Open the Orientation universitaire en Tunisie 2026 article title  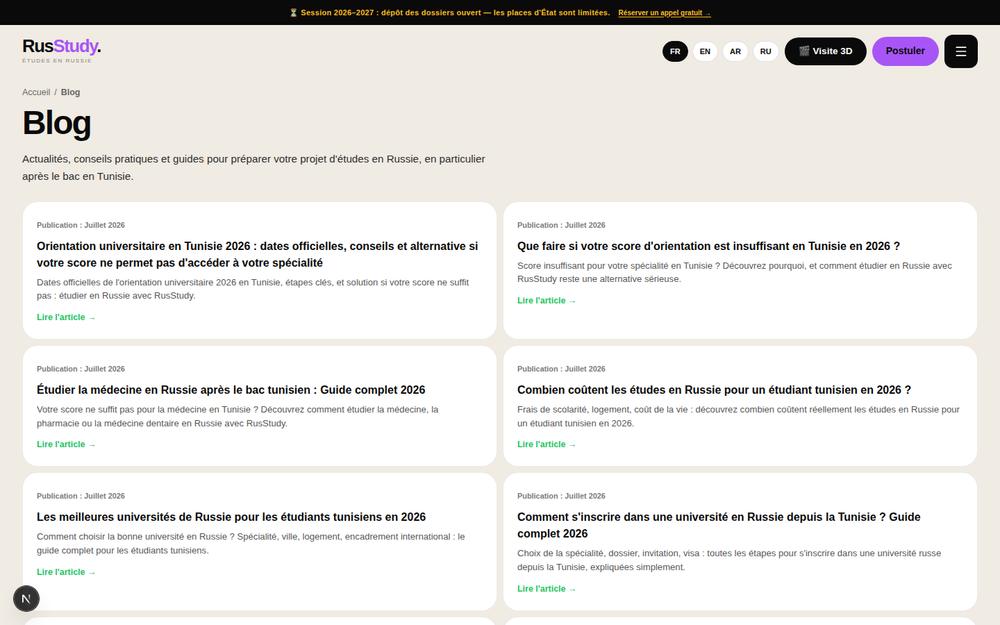[x=257, y=254]
